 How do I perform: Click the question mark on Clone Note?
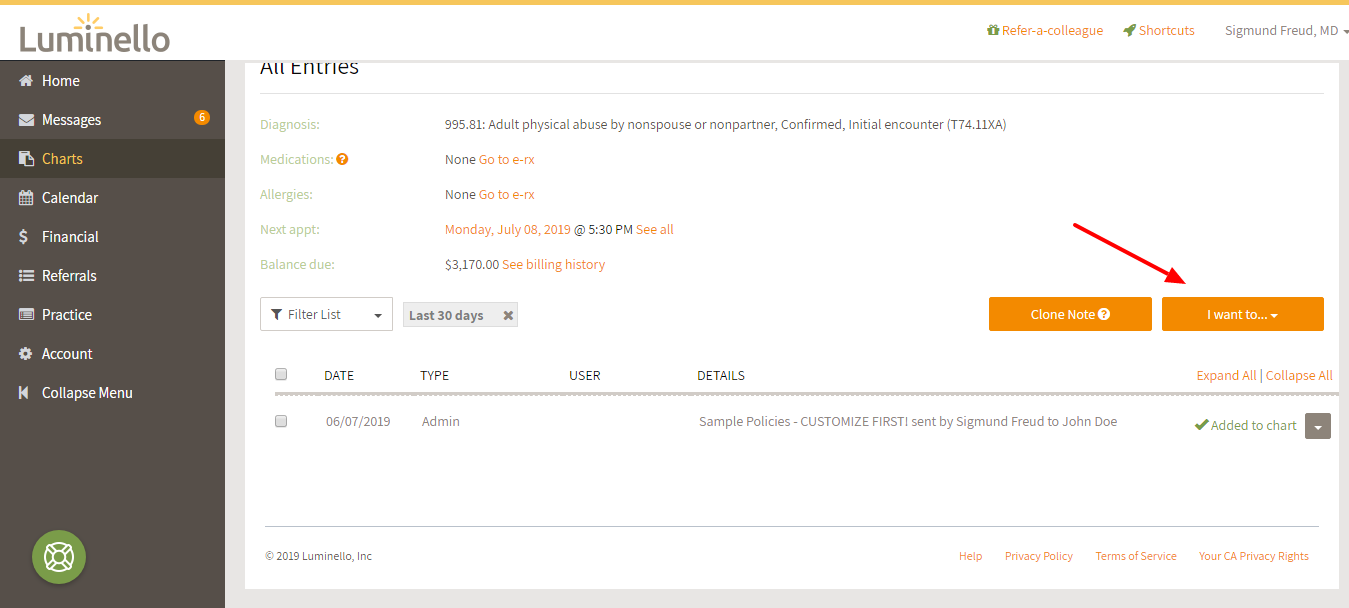pos(1104,314)
